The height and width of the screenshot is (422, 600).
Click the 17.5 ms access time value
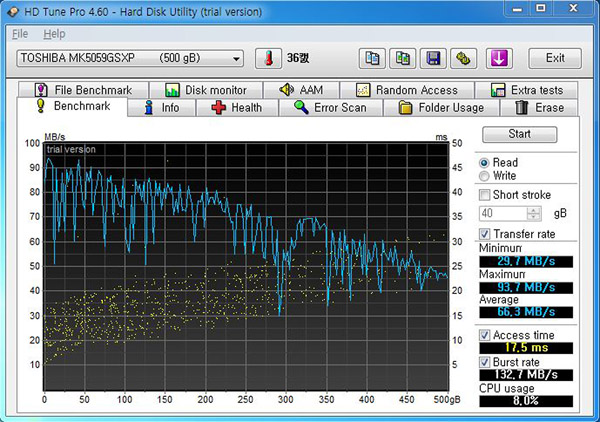point(526,348)
